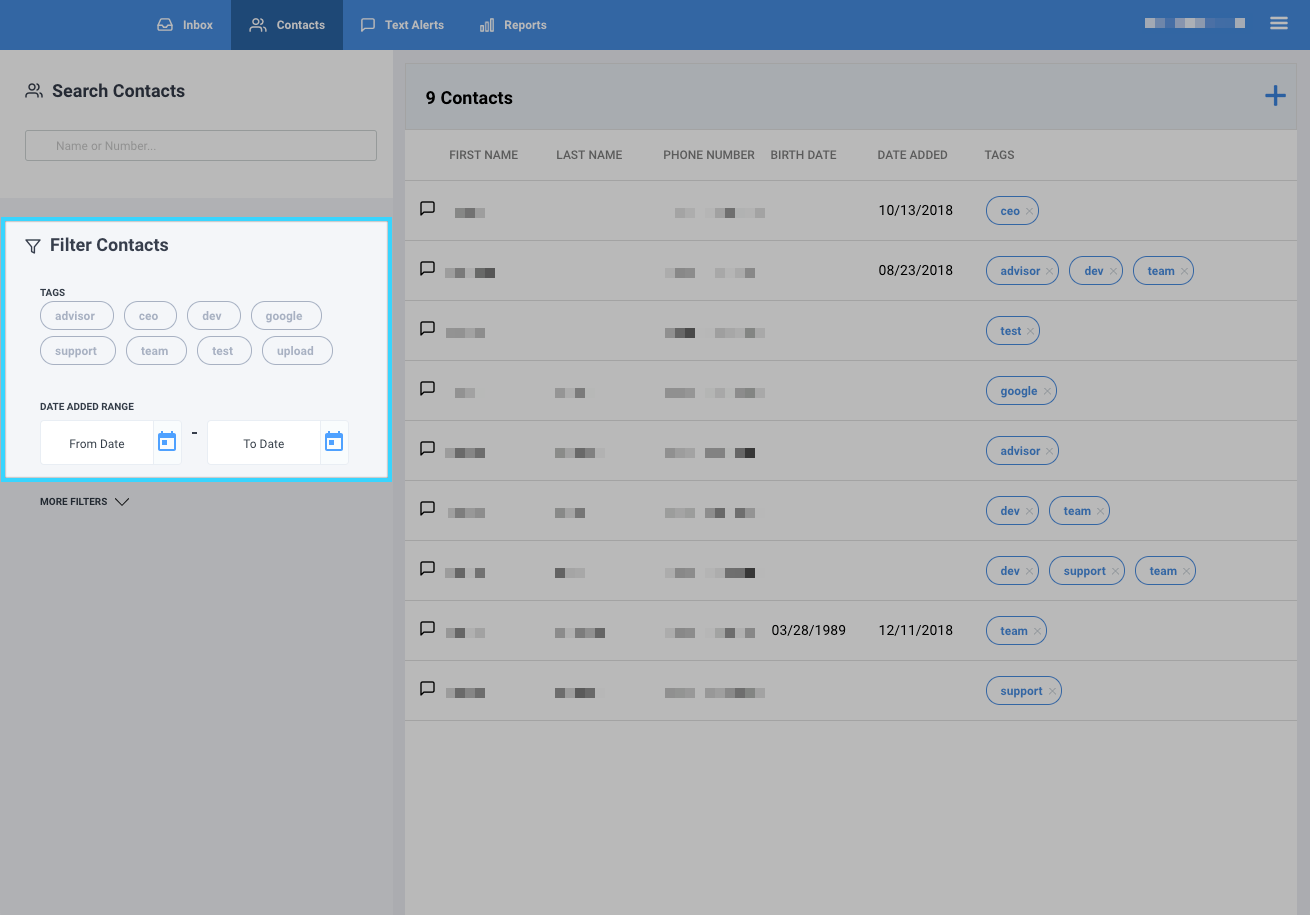
Task: Click chat icon for contact tagged only advisor
Action: click(427, 449)
